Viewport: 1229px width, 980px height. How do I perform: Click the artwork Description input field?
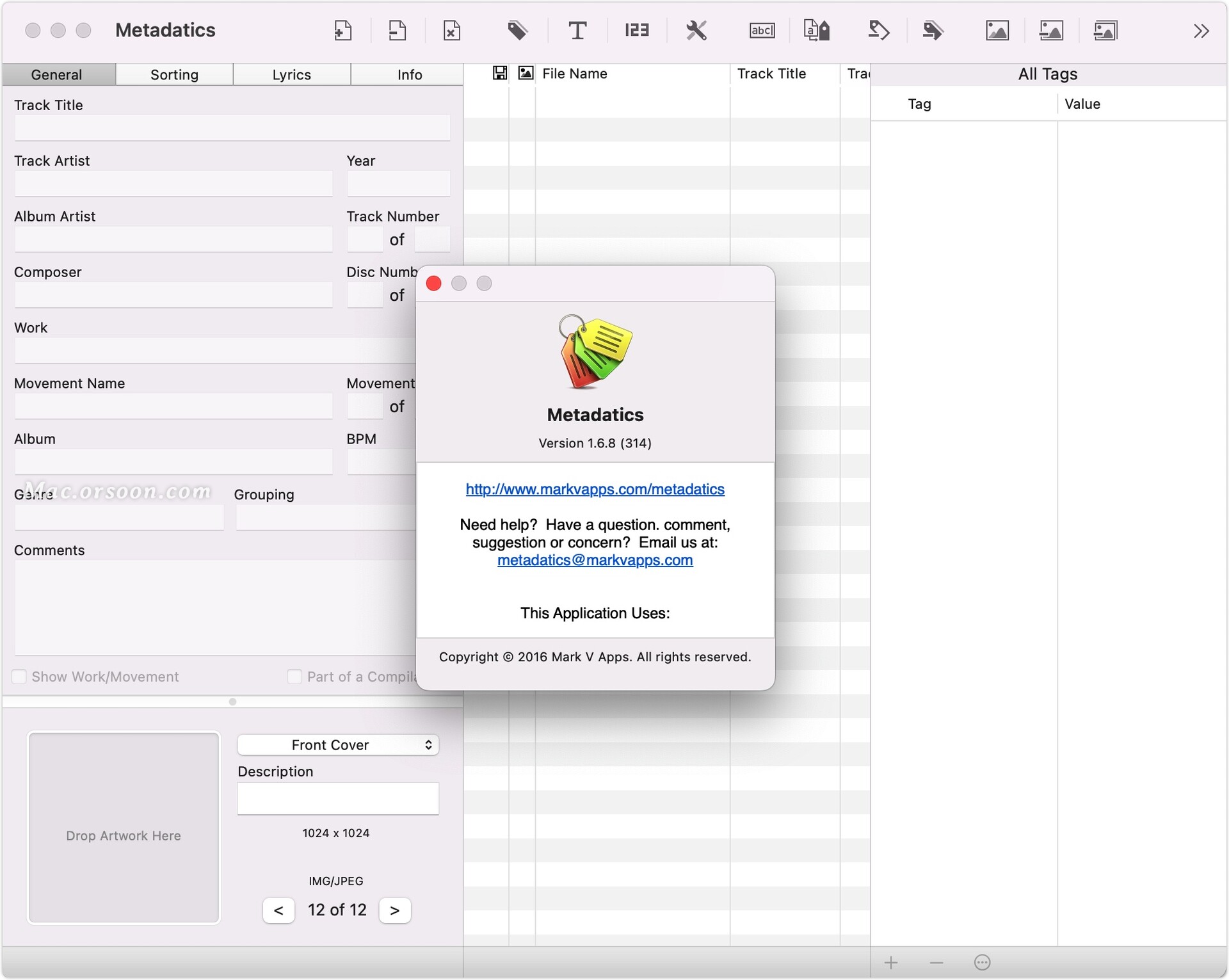(338, 798)
